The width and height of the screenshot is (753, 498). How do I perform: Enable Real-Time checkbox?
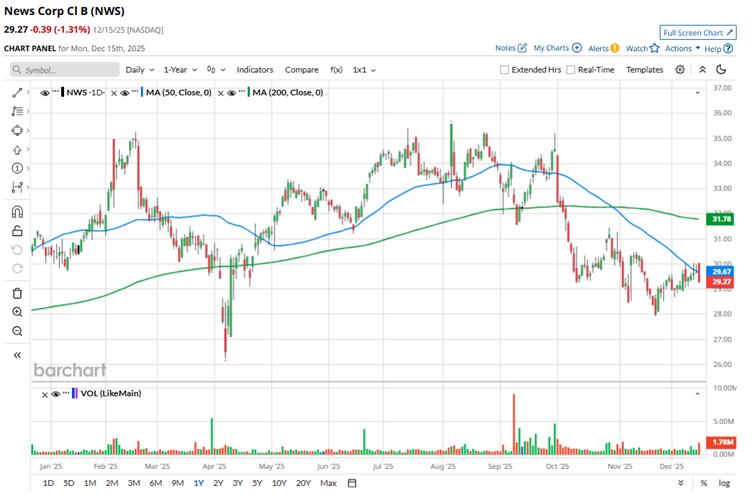pyautogui.click(x=571, y=70)
